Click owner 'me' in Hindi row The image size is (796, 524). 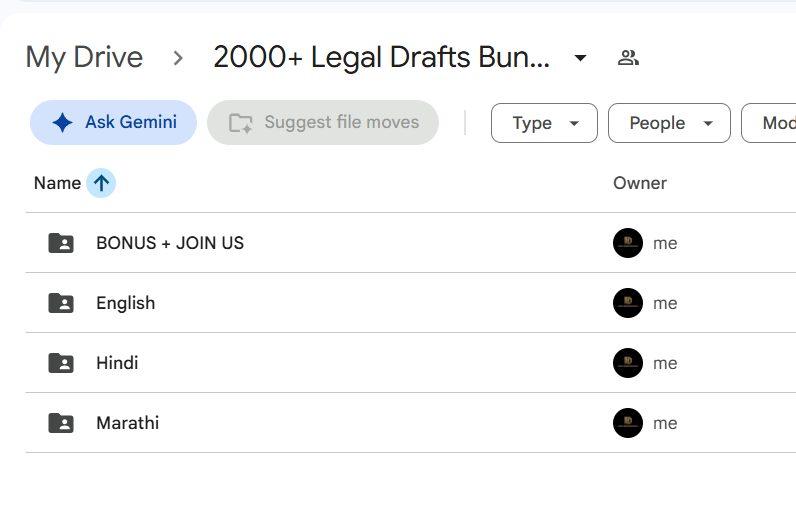[x=665, y=363]
